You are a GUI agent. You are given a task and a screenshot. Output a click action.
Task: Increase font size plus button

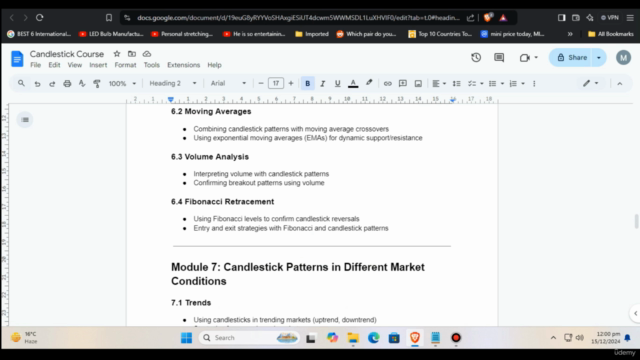tap(291, 84)
